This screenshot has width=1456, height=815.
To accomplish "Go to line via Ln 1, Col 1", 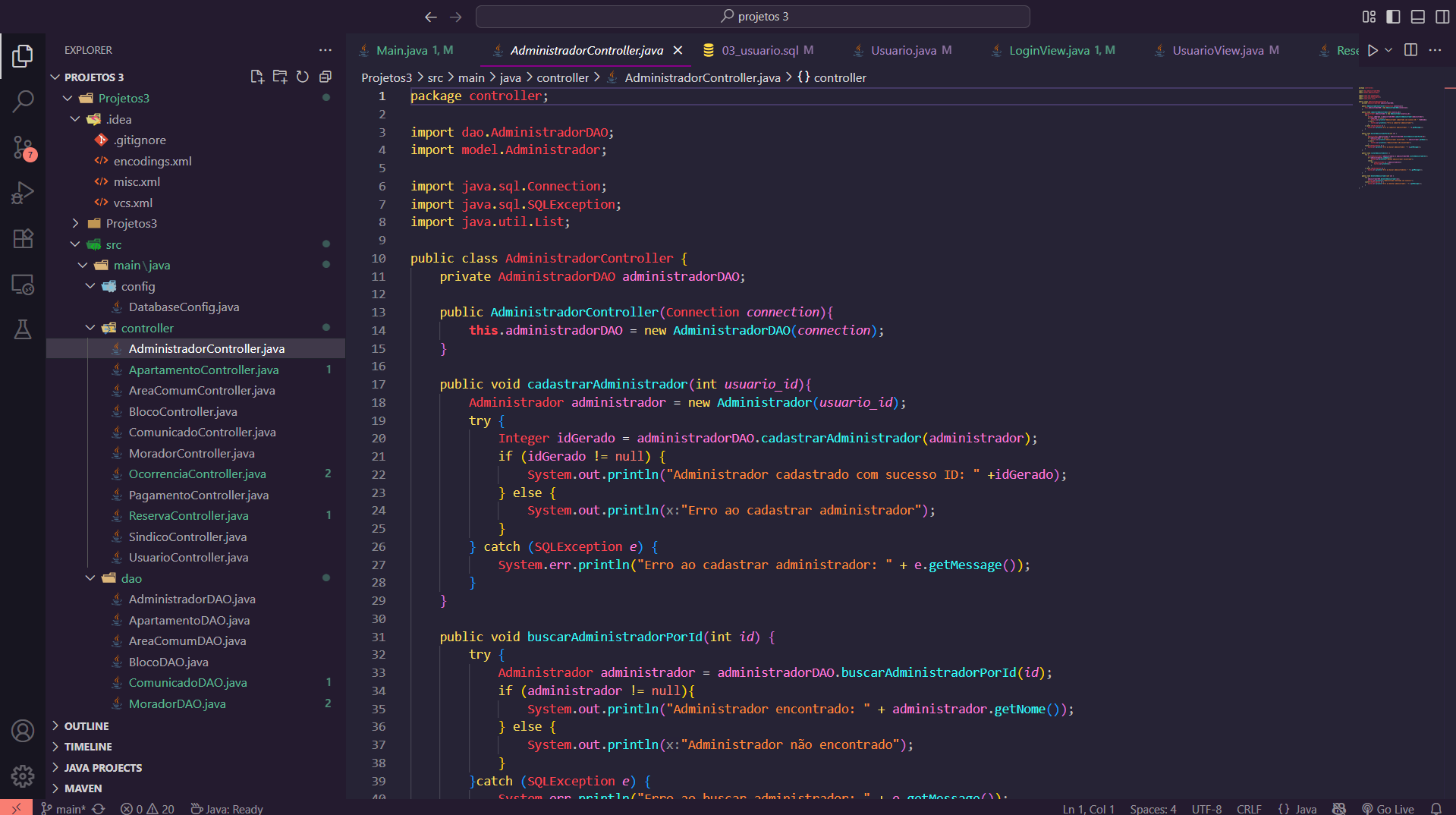I will [1089, 809].
